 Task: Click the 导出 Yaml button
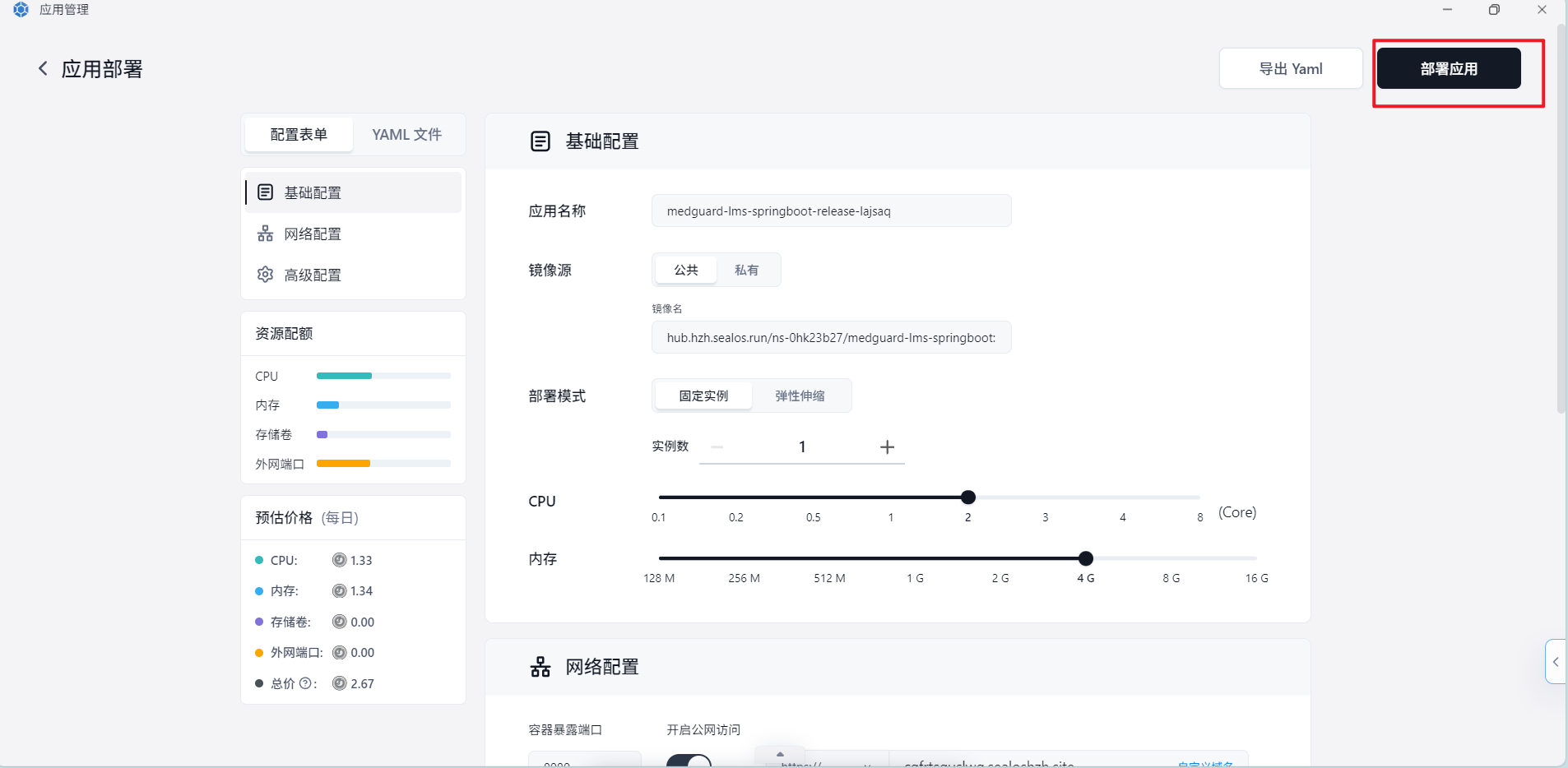click(1291, 68)
